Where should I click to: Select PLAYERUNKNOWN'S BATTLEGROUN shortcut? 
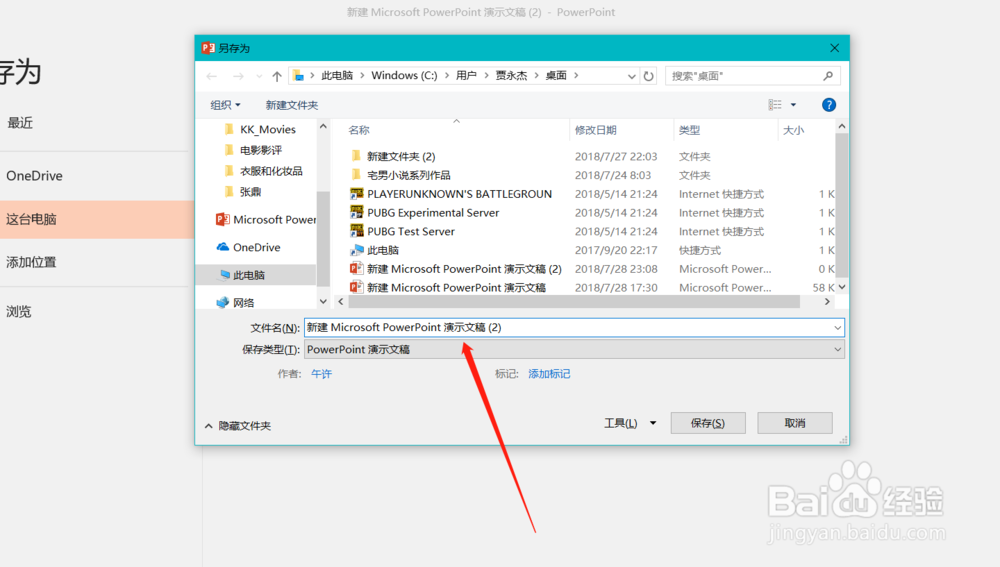(x=591, y=194)
